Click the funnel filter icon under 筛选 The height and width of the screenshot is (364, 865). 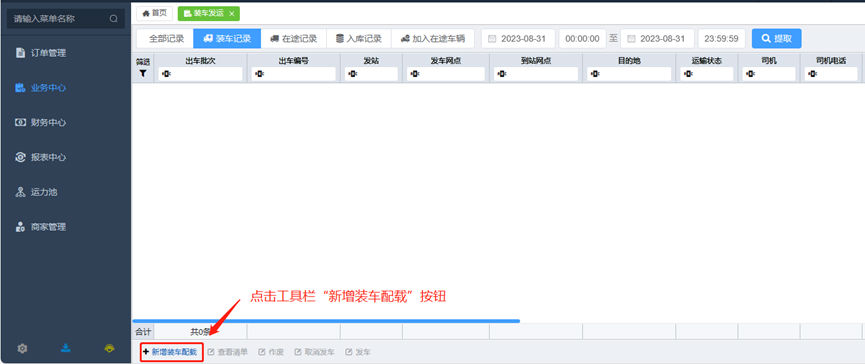(x=143, y=73)
